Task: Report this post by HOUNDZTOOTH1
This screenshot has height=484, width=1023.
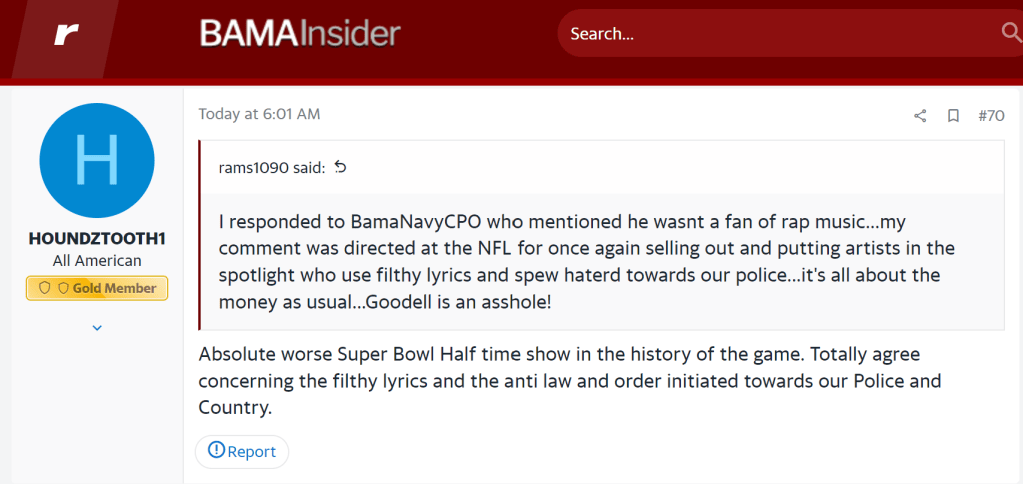Action: click(242, 451)
